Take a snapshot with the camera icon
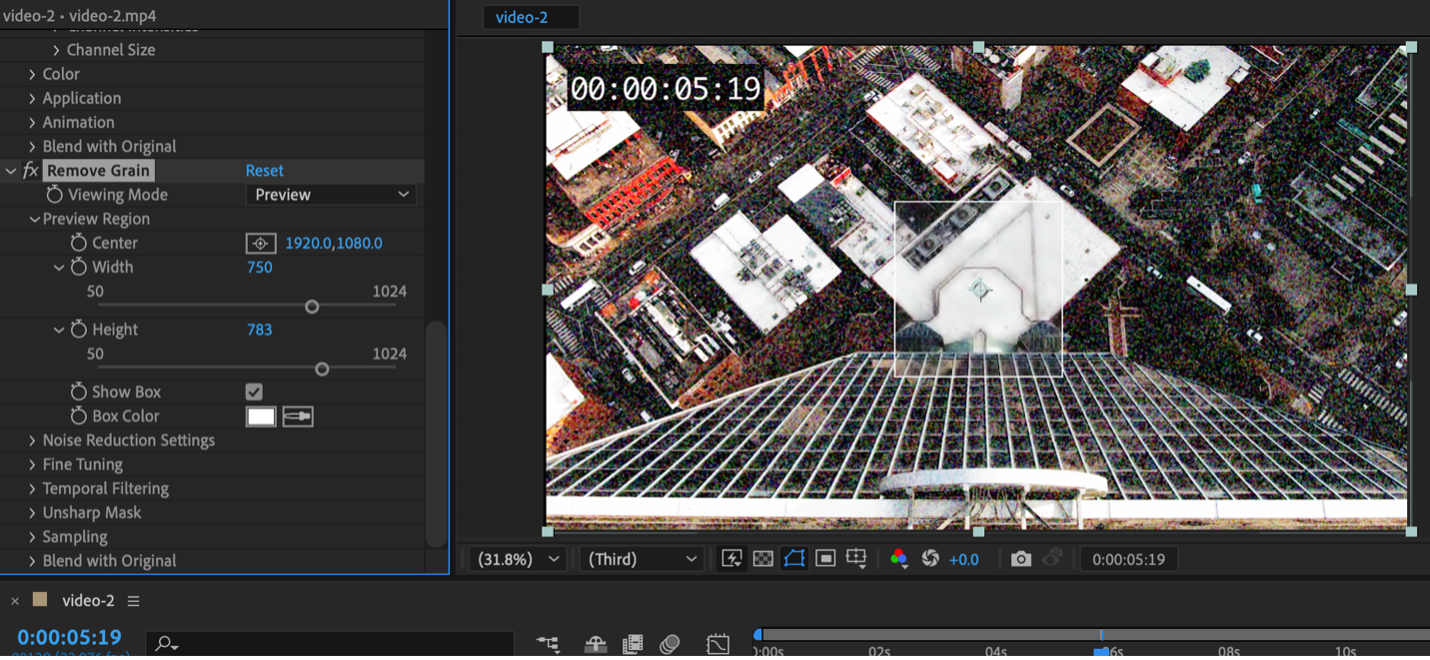This screenshot has width=1430, height=660. (x=1020, y=559)
